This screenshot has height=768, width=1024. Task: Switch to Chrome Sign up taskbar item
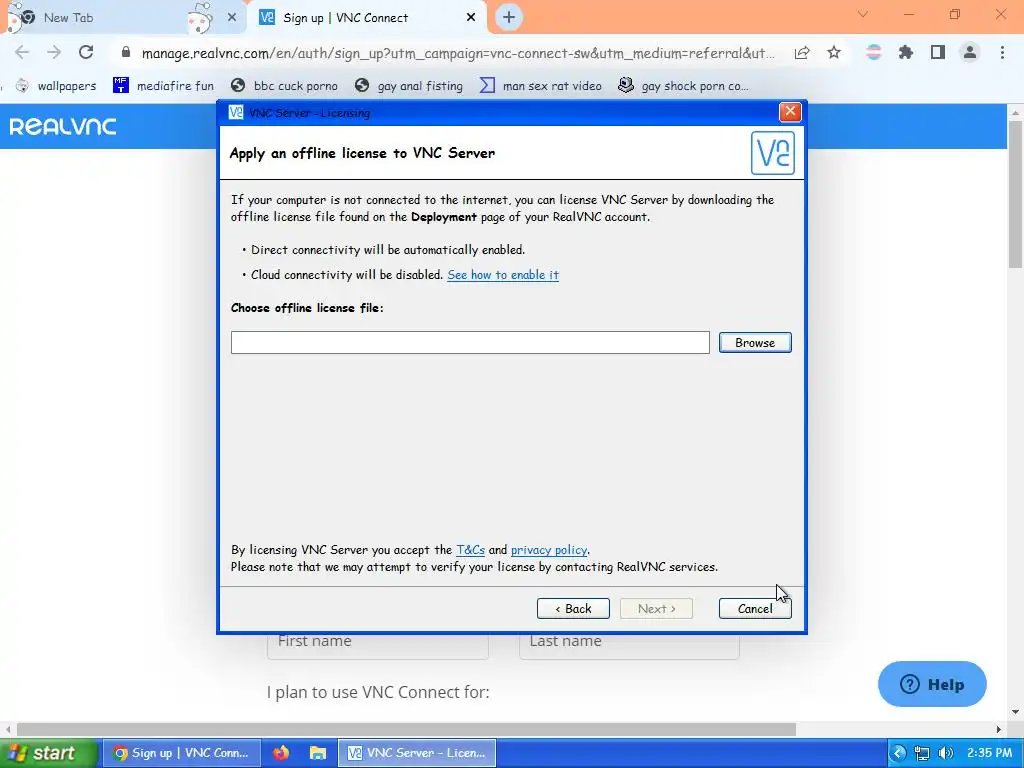[x=182, y=753]
